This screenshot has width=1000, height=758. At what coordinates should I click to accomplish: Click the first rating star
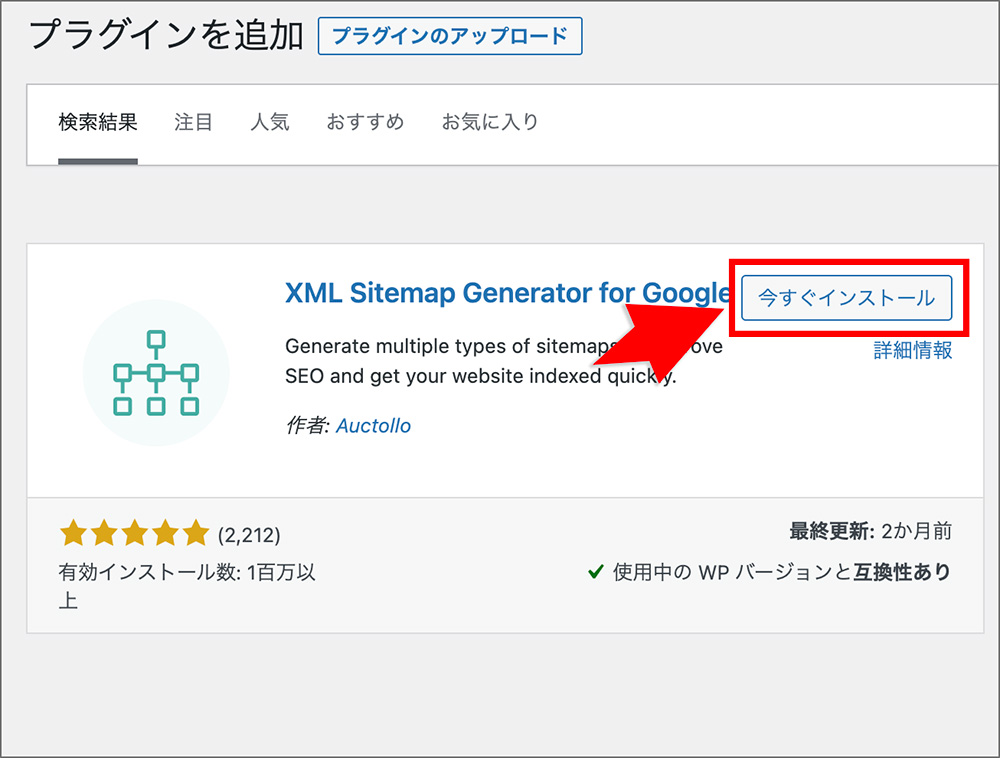pos(73,534)
